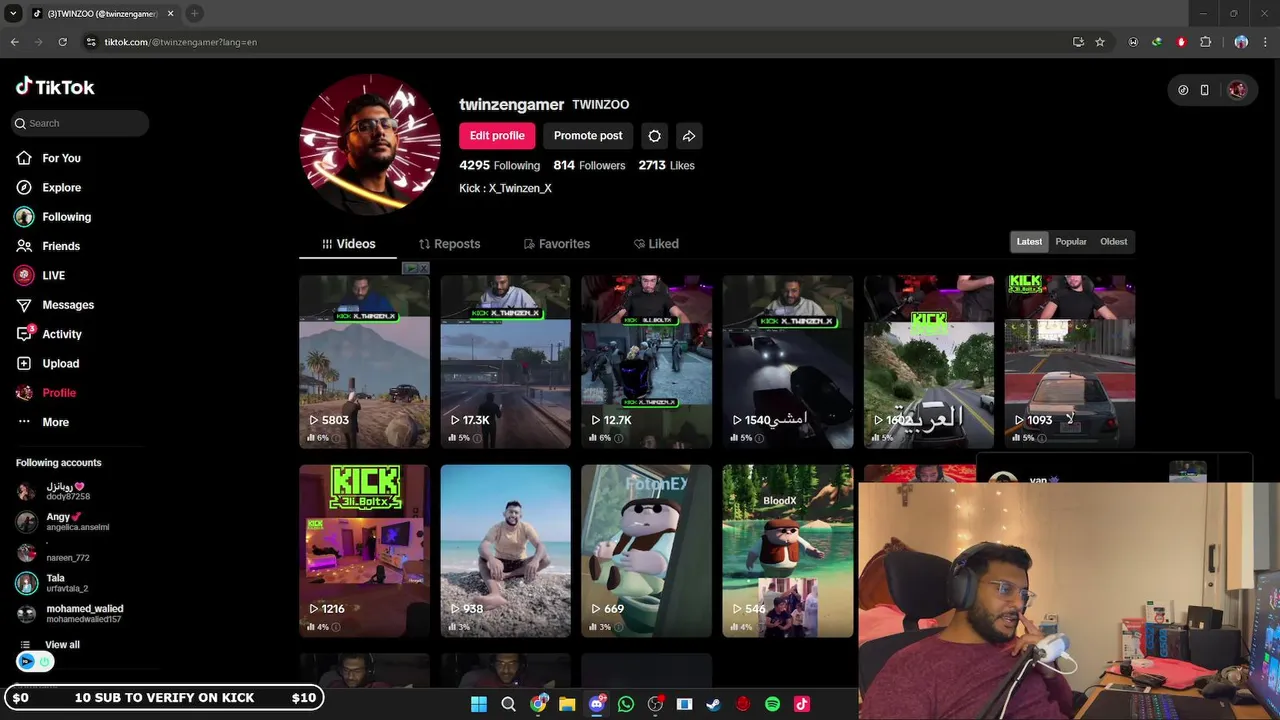Click View all following accounts

coord(62,645)
